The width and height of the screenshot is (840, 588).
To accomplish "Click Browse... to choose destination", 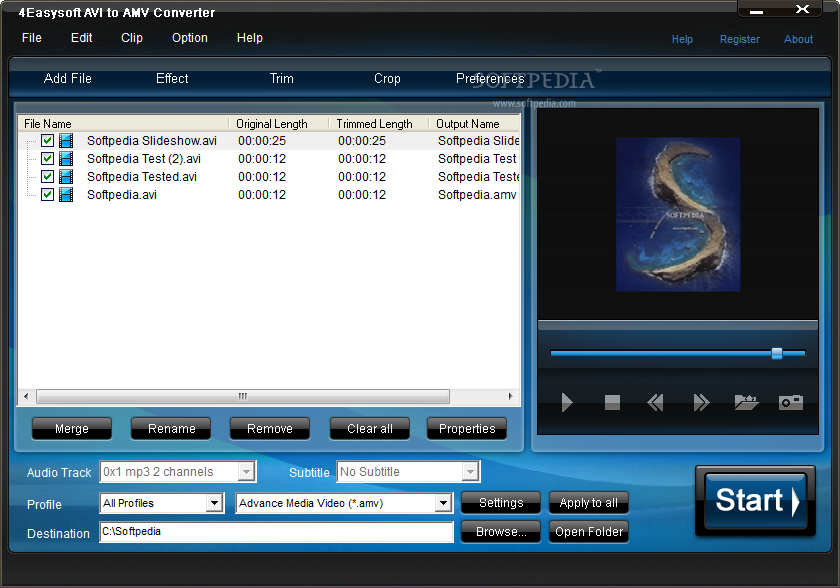I will tap(501, 532).
